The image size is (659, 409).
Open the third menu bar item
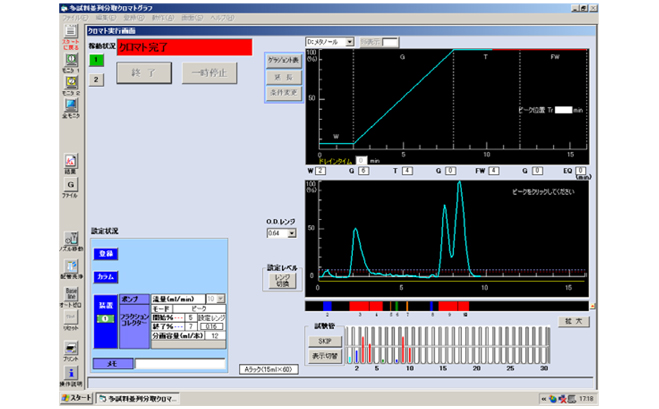coord(134,18)
